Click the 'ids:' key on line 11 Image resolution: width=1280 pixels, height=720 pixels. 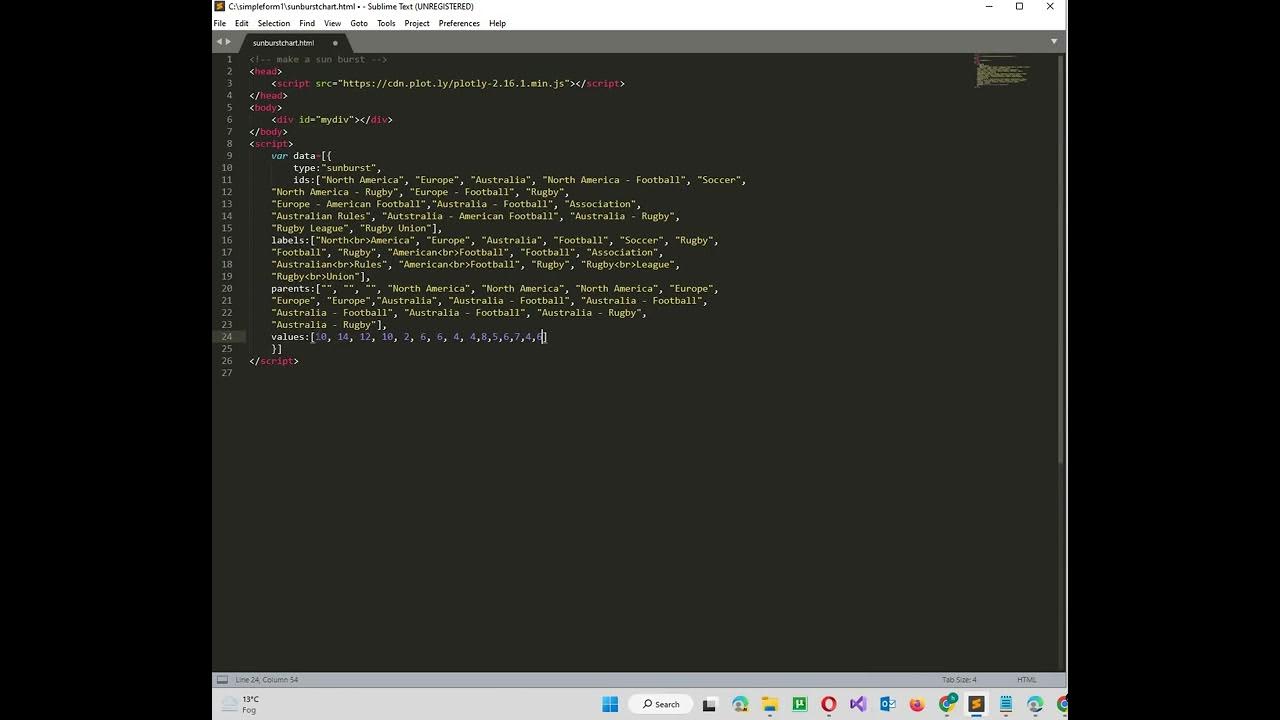[304, 180]
